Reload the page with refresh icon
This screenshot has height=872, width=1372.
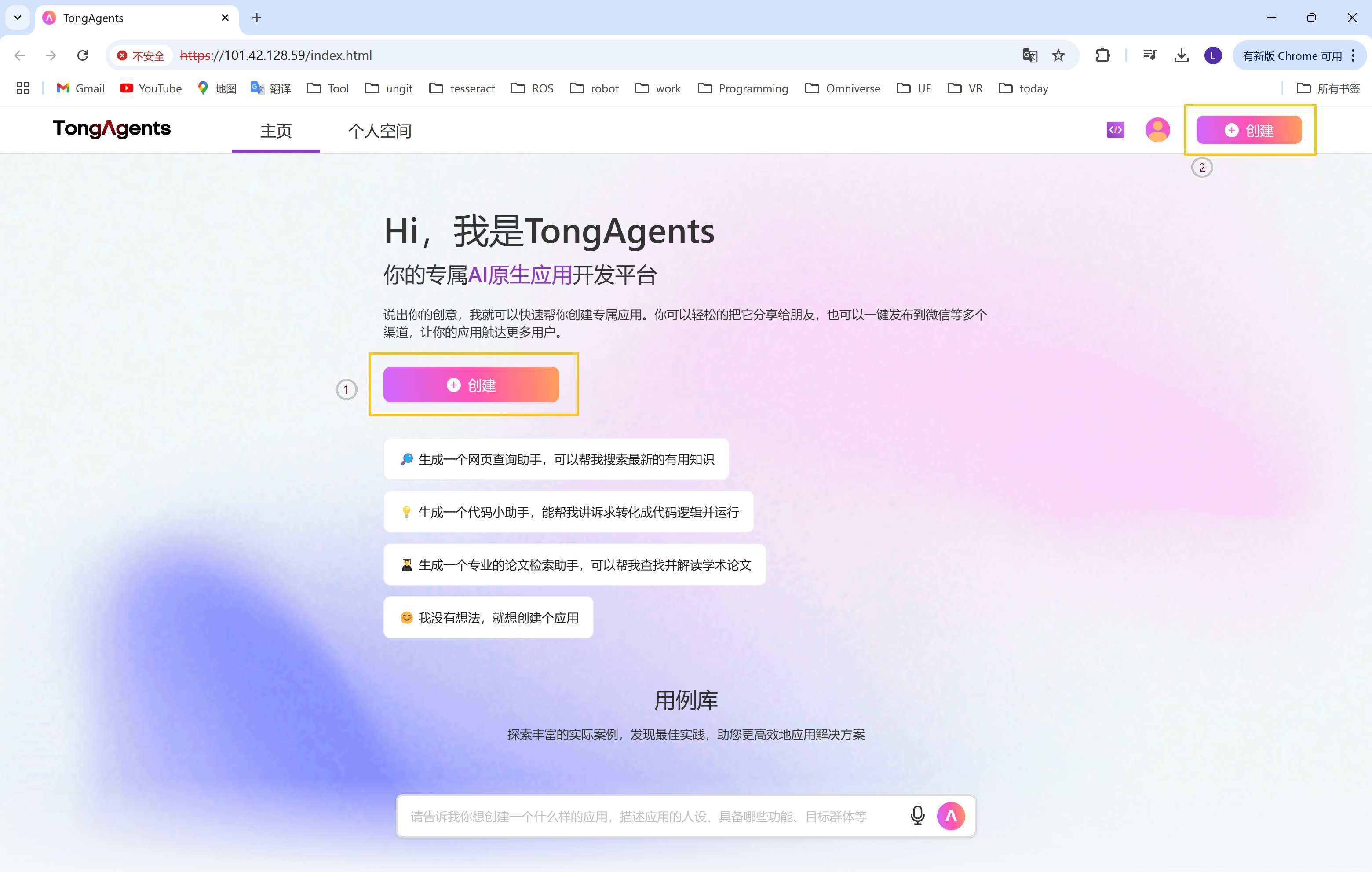83,55
